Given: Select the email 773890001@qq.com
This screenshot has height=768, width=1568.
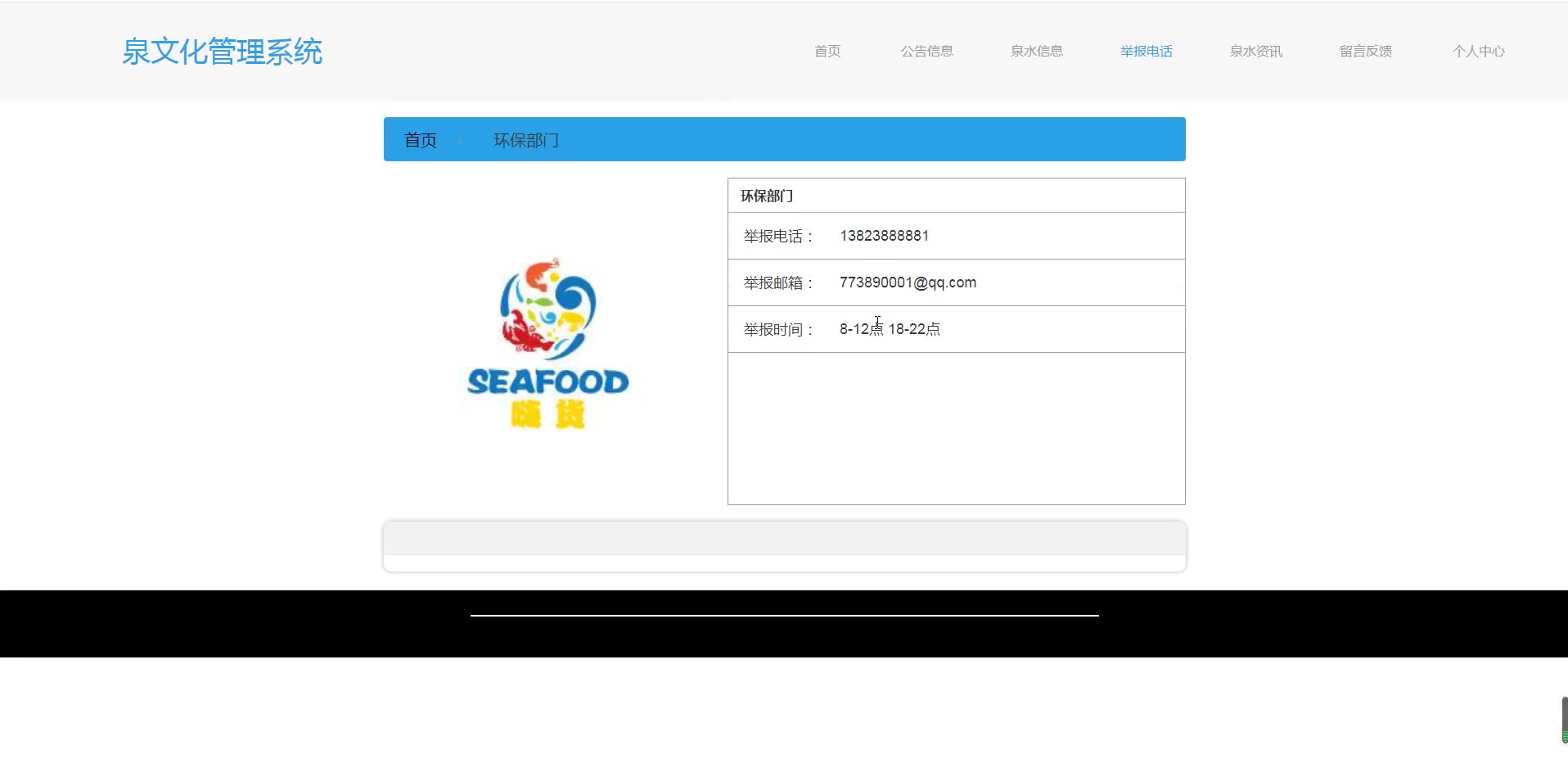Looking at the screenshot, I should pos(908,282).
